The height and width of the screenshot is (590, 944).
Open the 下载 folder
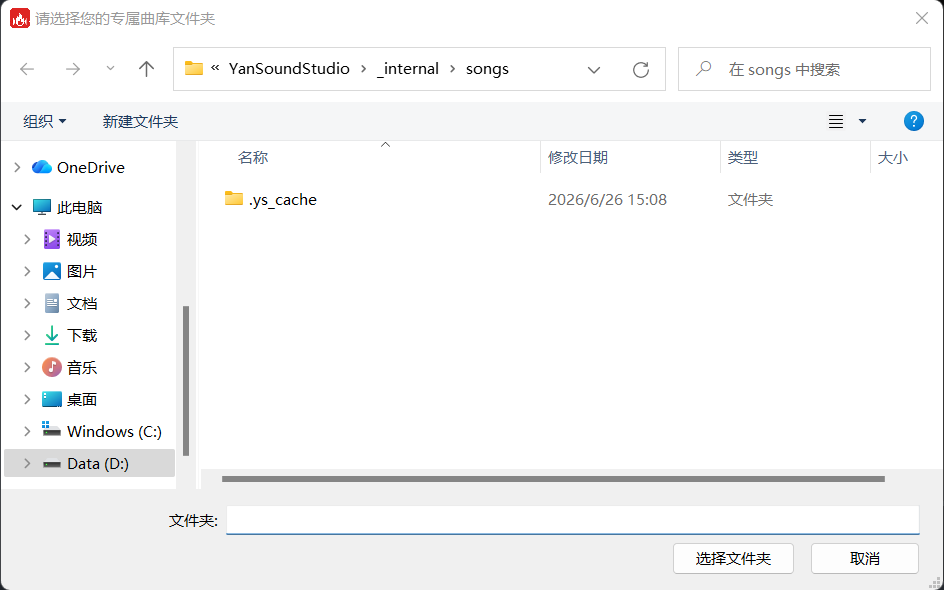82,335
